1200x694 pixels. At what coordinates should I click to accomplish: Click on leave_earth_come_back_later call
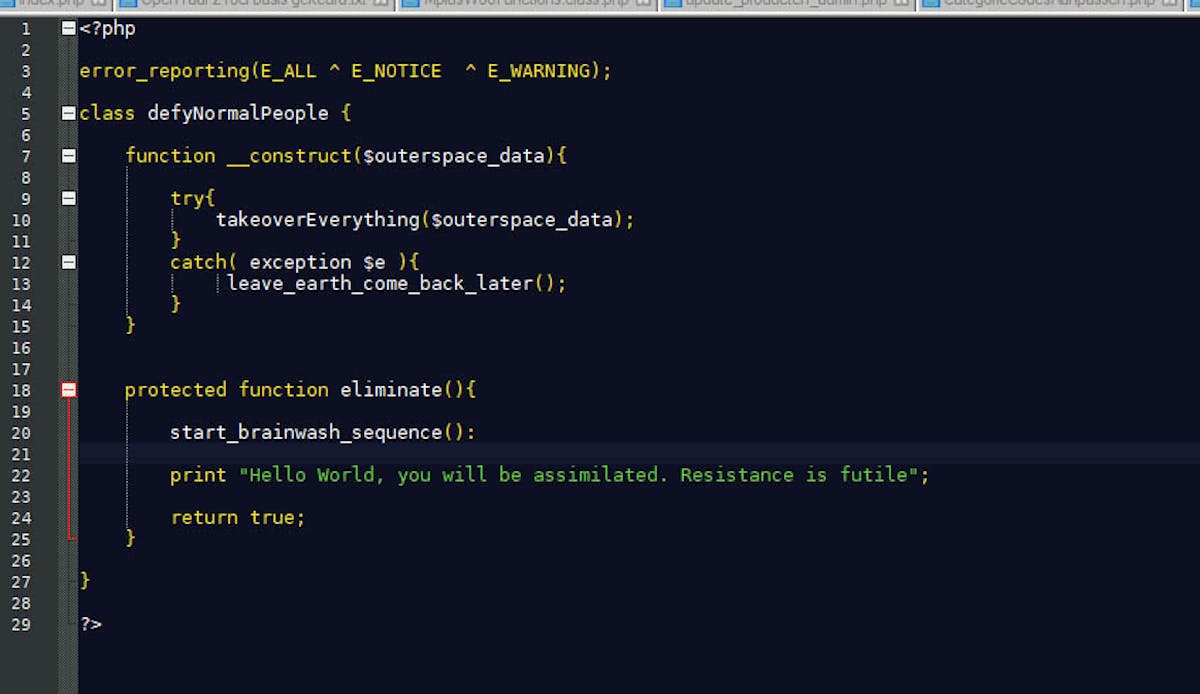pos(380,283)
